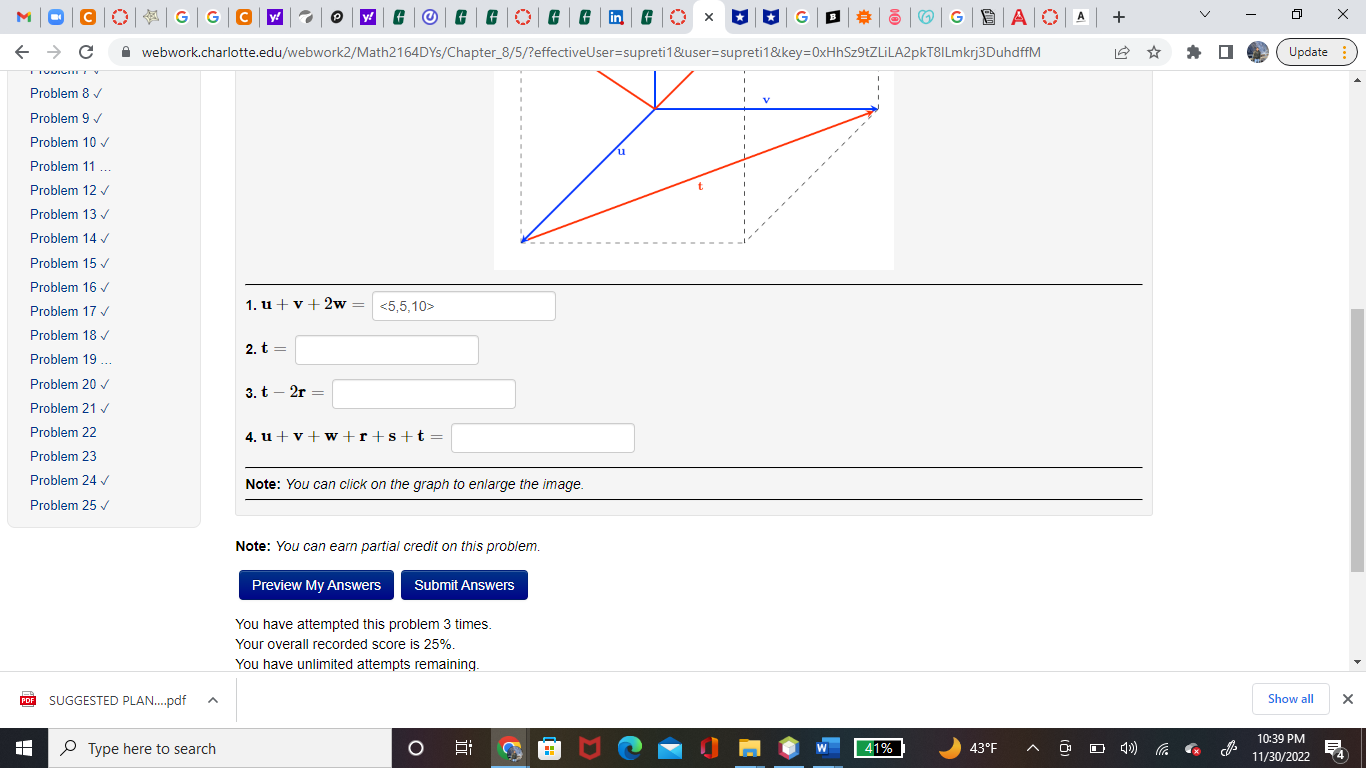Open Problem 25 in the sidebar
The width and height of the screenshot is (1366, 768).
pyautogui.click(x=70, y=505)
